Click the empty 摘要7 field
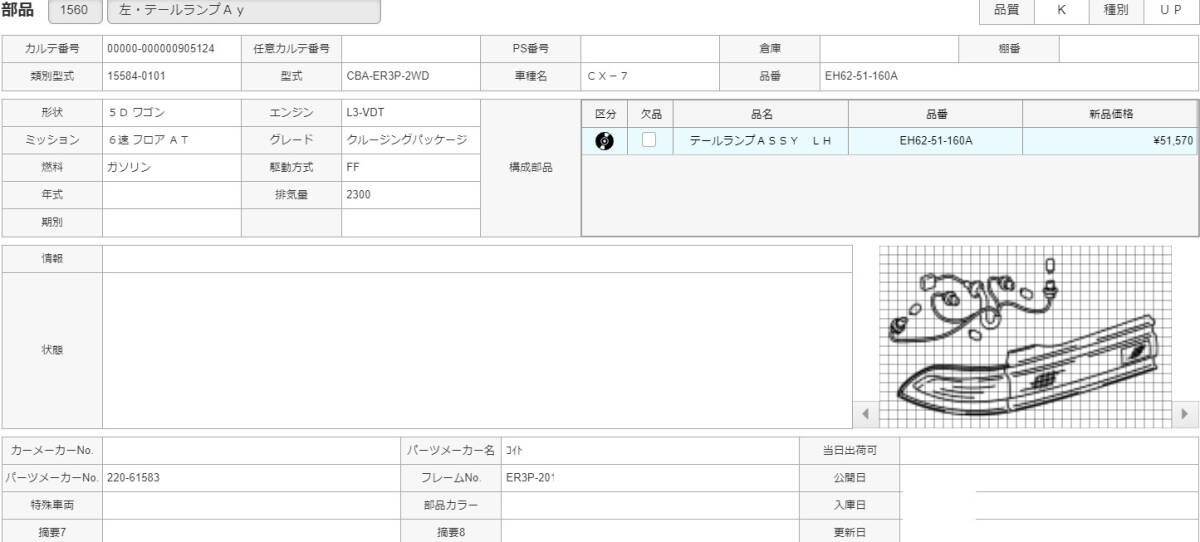 click(x=251, y=532)
